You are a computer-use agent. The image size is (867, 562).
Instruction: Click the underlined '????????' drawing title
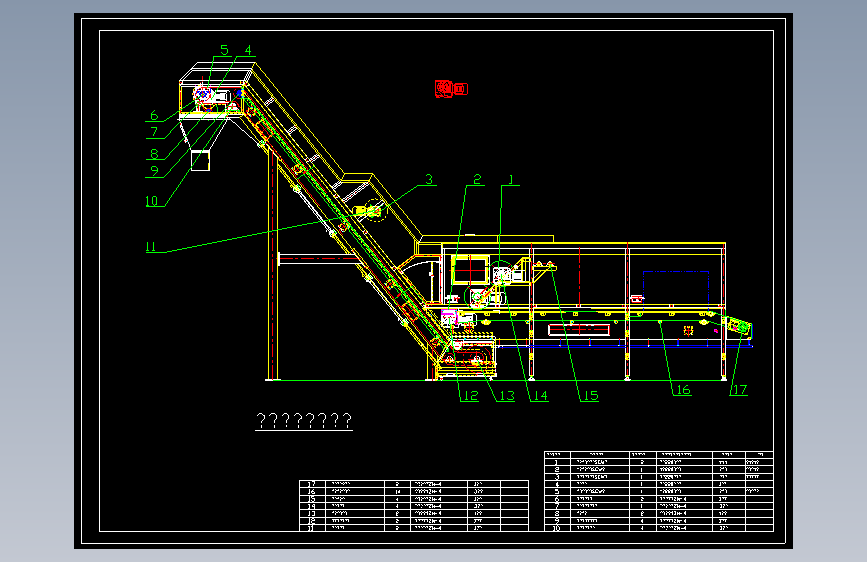tap(304, 421)
